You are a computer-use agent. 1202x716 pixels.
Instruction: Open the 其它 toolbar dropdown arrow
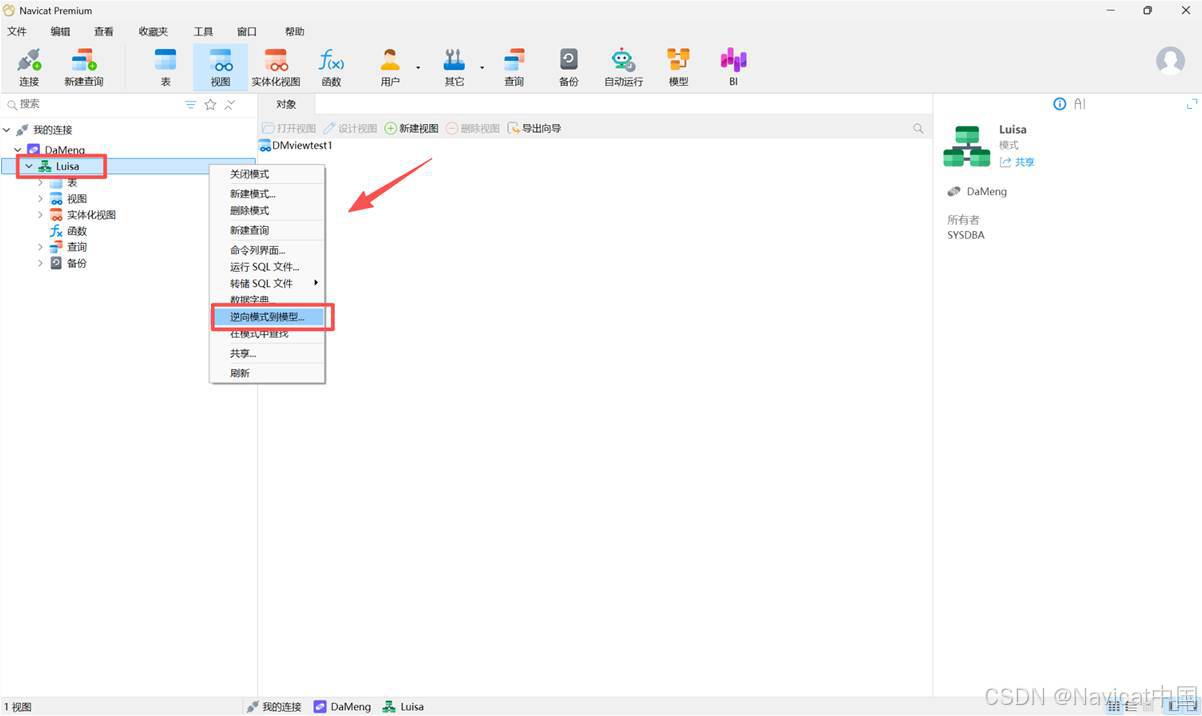(x=481, y=68)
